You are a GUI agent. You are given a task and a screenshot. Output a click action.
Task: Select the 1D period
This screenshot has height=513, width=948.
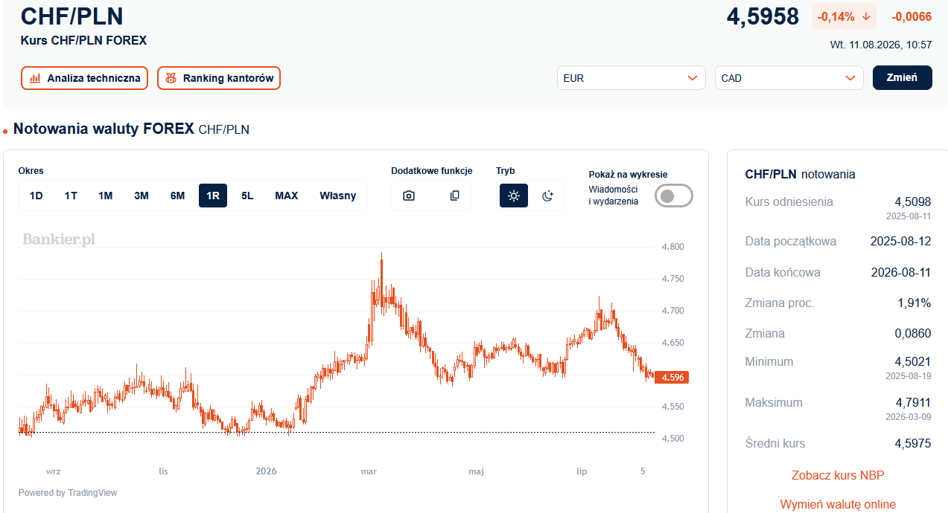36,196
